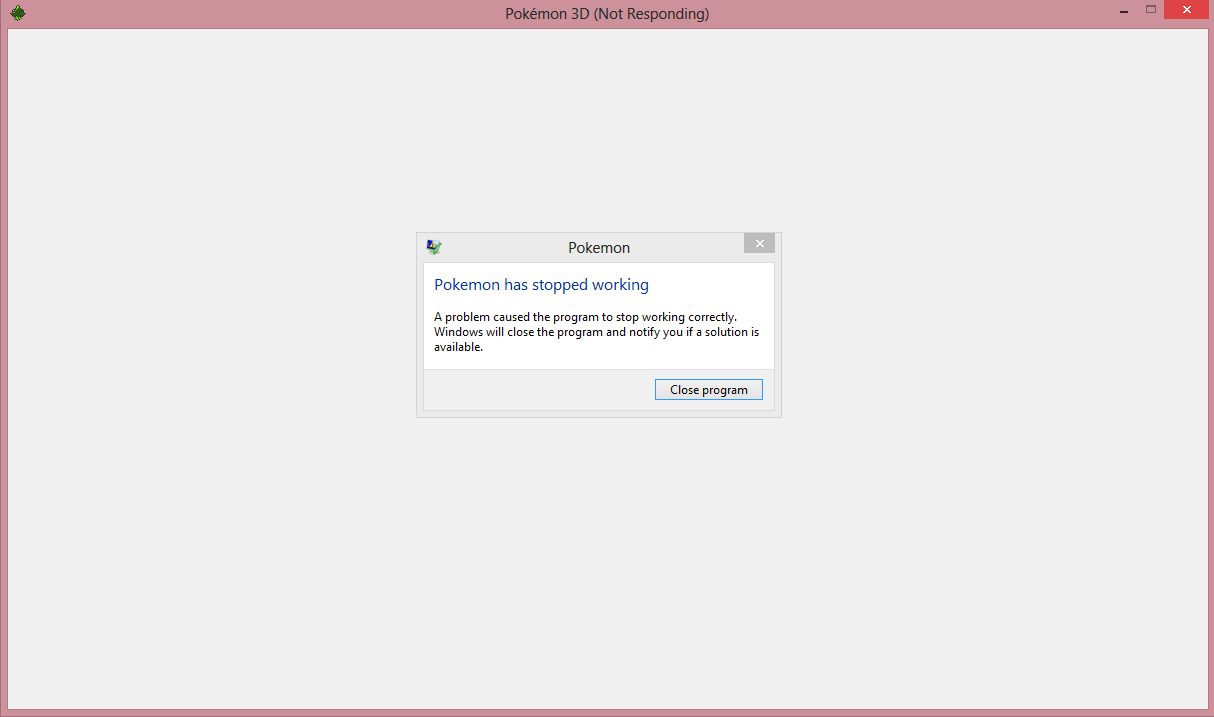This screenshot has width=1214, height=717.
Task: Click the "Pokémon 3D (Not Responding)" title text
Action: (x=607, y=14)
